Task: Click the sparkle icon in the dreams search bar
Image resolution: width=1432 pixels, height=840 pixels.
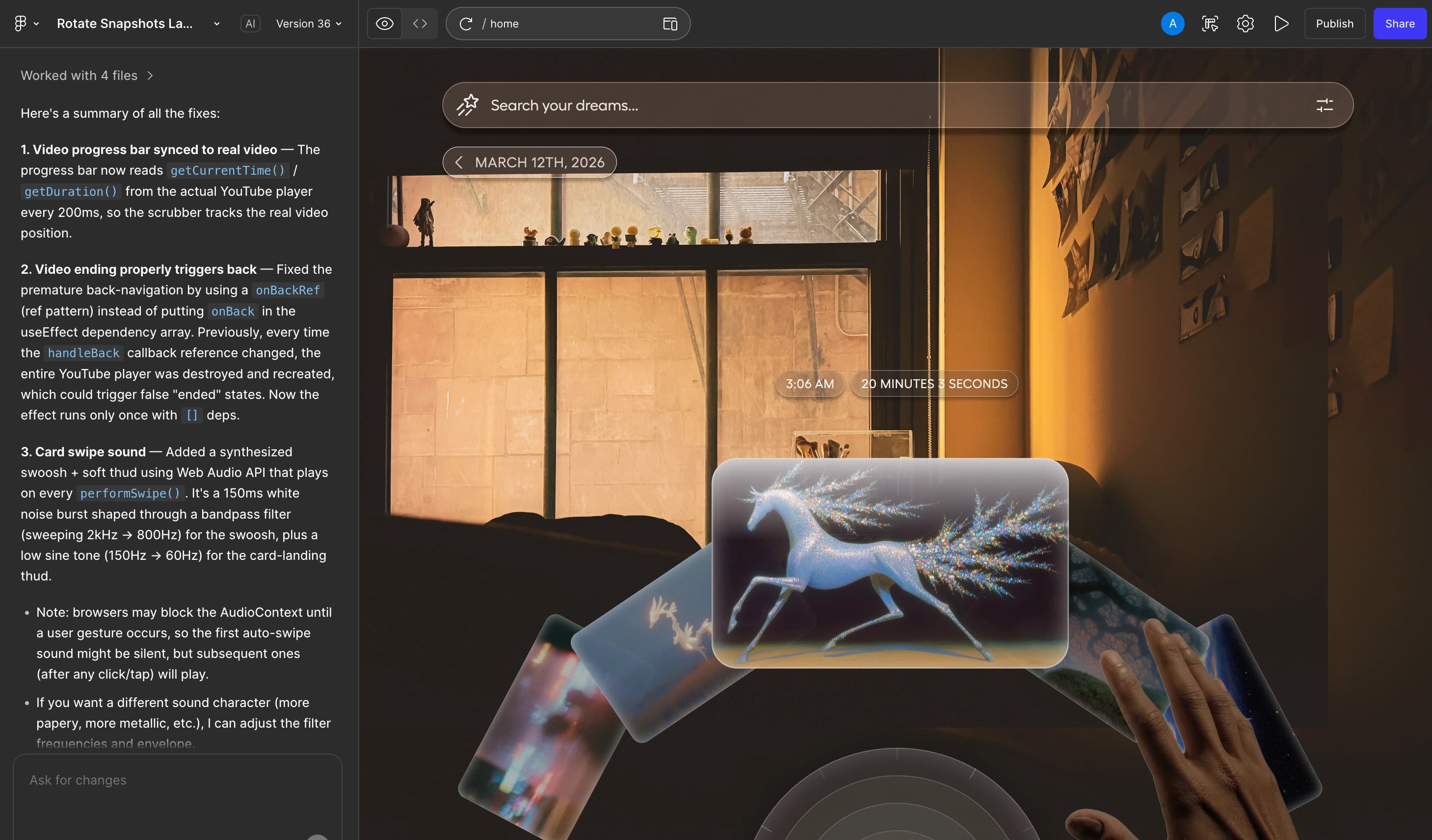Action: [x=467, y=105]
